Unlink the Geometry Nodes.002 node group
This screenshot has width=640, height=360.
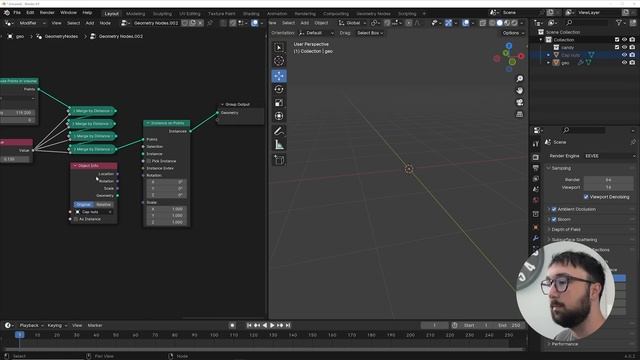(200, 23)
